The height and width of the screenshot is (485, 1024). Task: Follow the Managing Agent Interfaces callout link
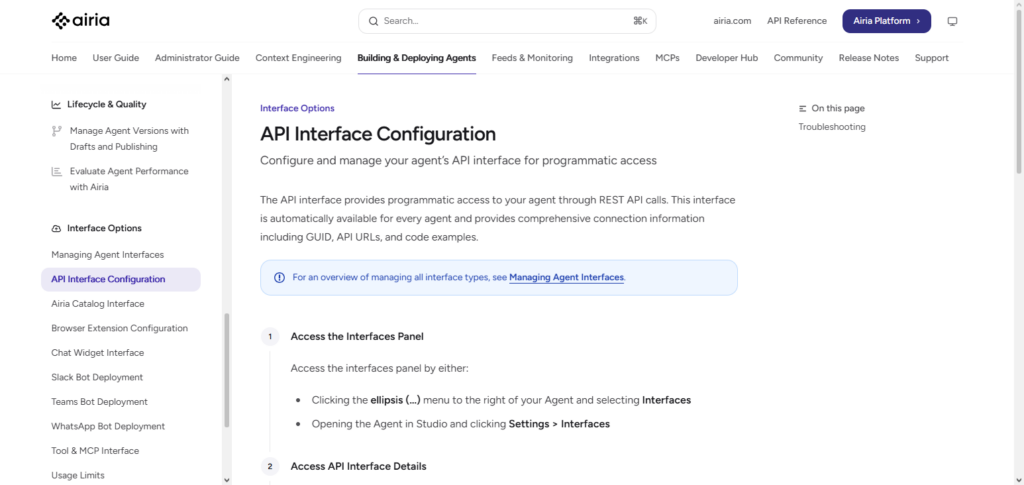[x=566, y=277]
